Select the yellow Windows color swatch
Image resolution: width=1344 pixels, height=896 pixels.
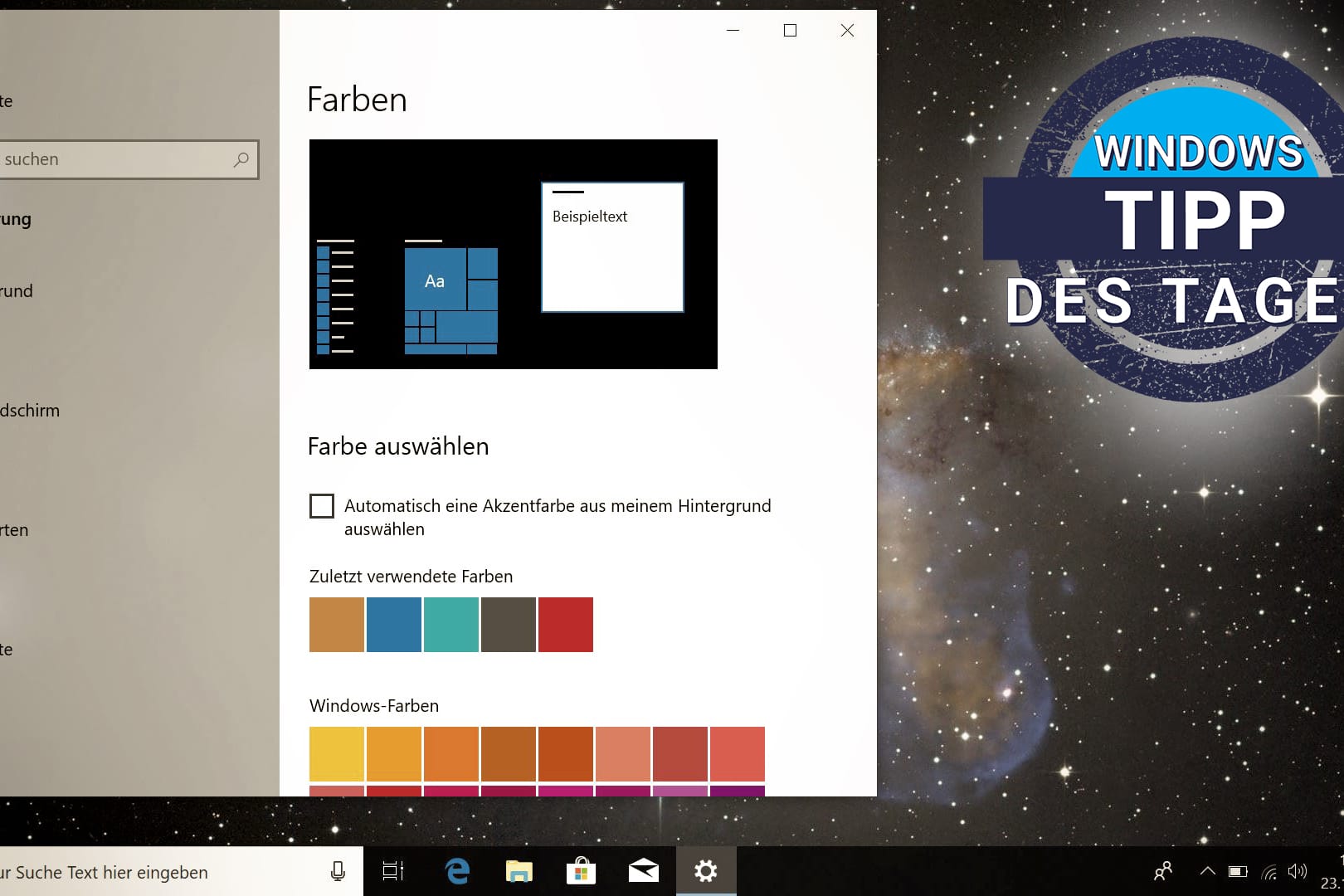tap(337, 754)
